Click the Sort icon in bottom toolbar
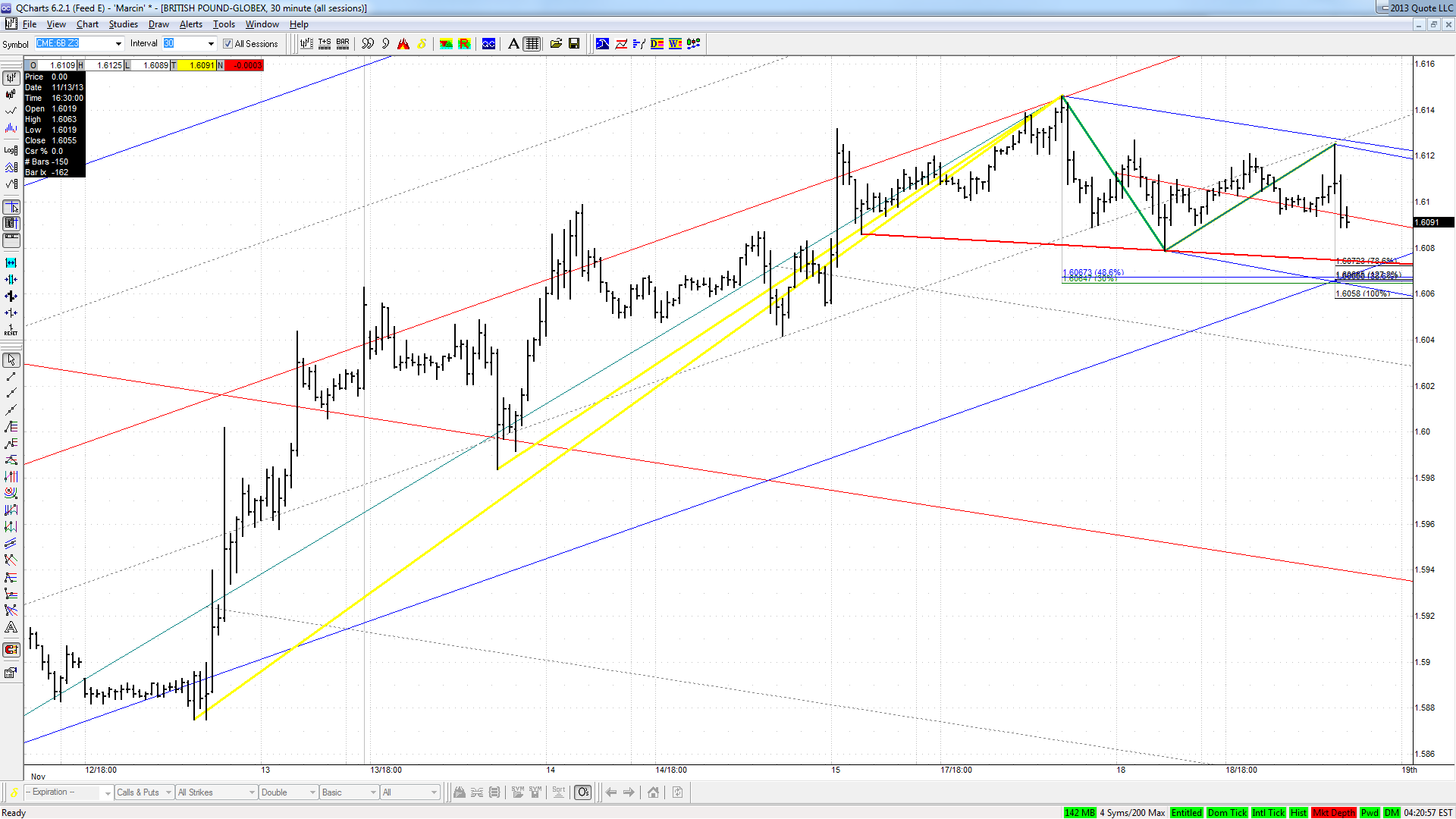The image size is (1456, 819). [559, 792]
